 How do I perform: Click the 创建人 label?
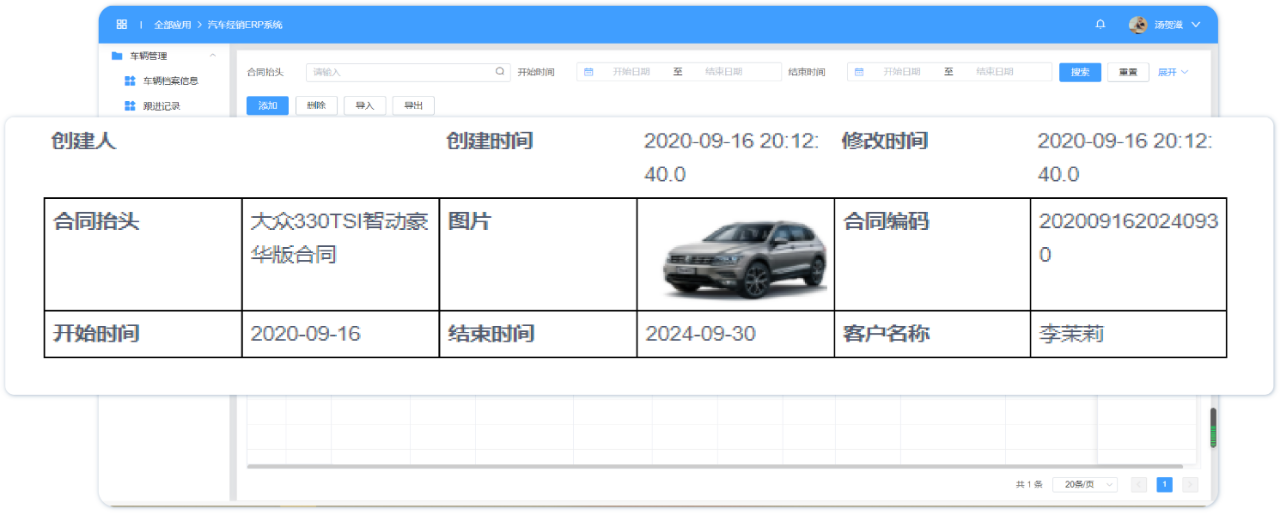point(84,141)
